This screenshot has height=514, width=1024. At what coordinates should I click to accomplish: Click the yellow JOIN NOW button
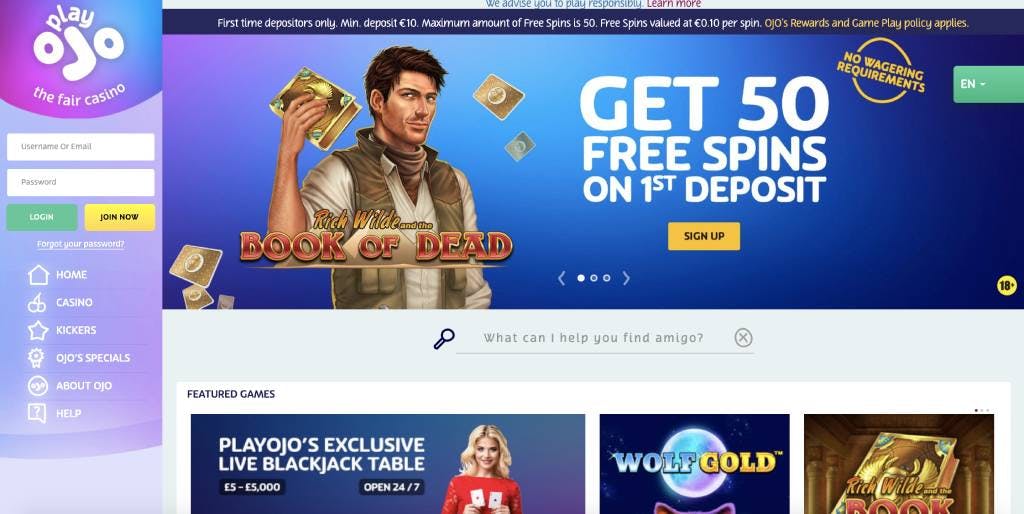coord(120,217)
